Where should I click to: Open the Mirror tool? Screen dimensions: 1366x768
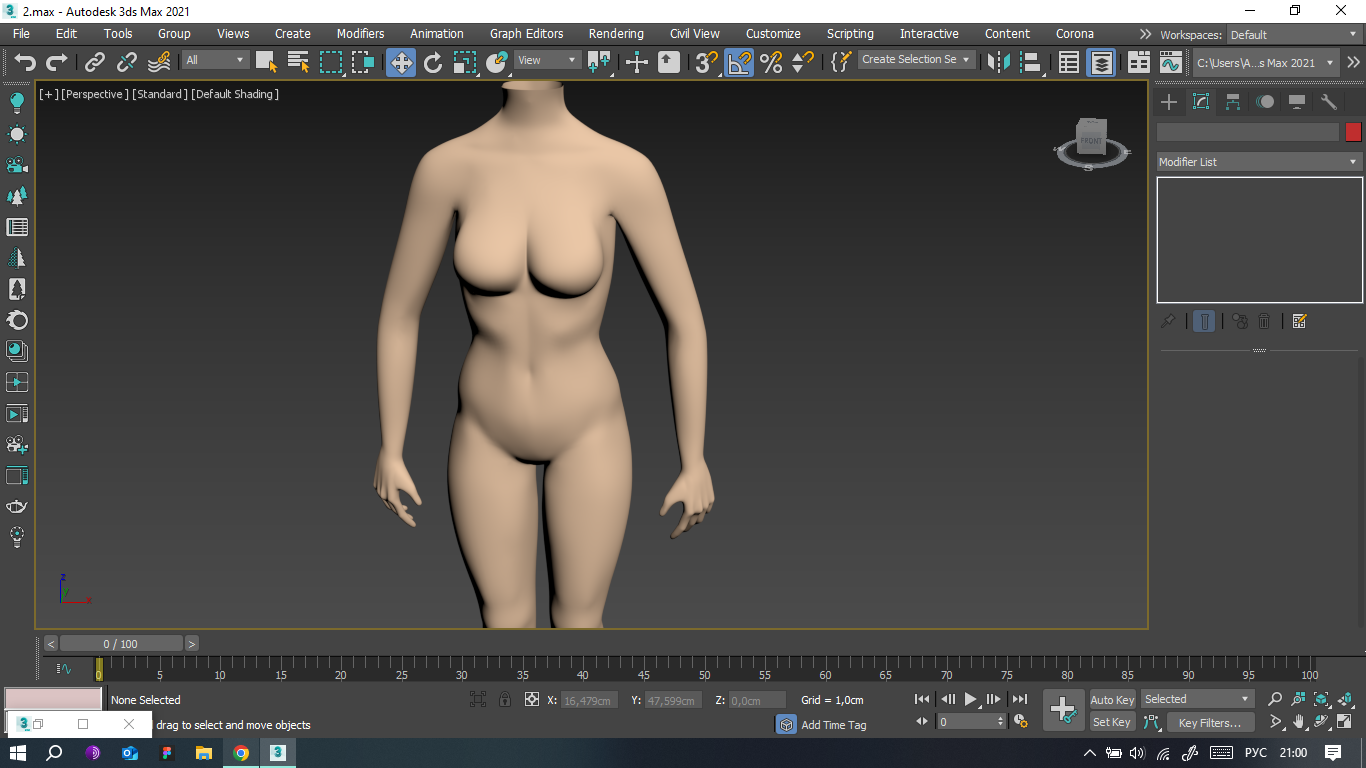click(x=997, y=62)
